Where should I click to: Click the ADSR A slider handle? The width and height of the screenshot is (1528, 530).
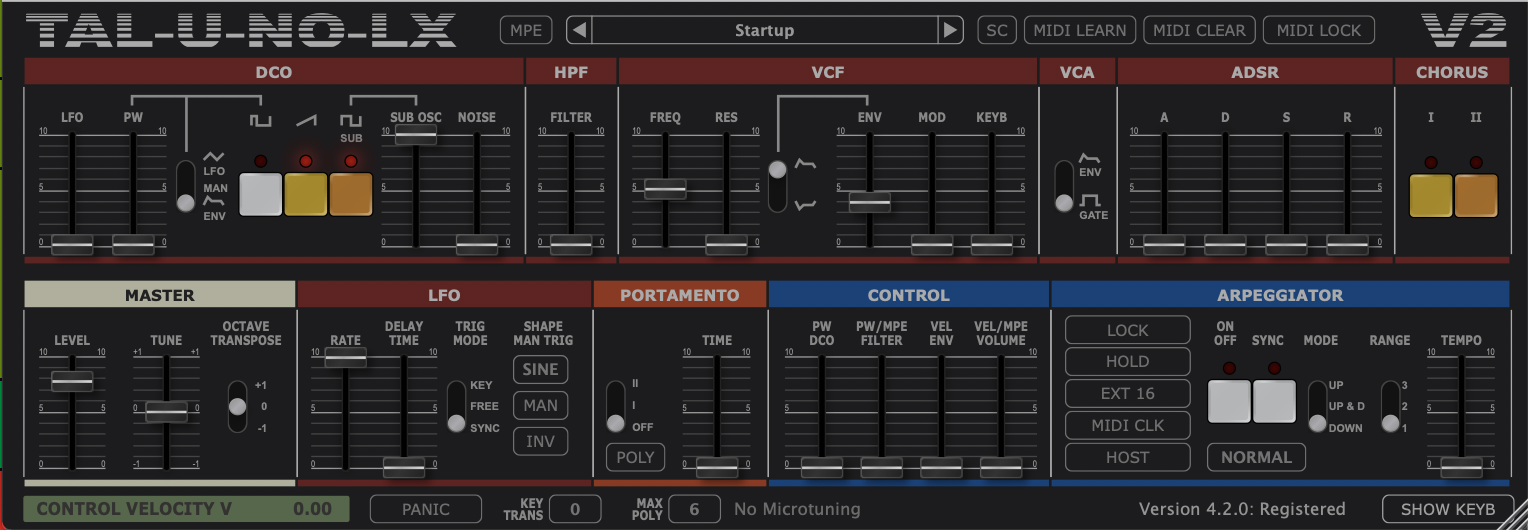pyautogui.click(x=1164, y=243)
